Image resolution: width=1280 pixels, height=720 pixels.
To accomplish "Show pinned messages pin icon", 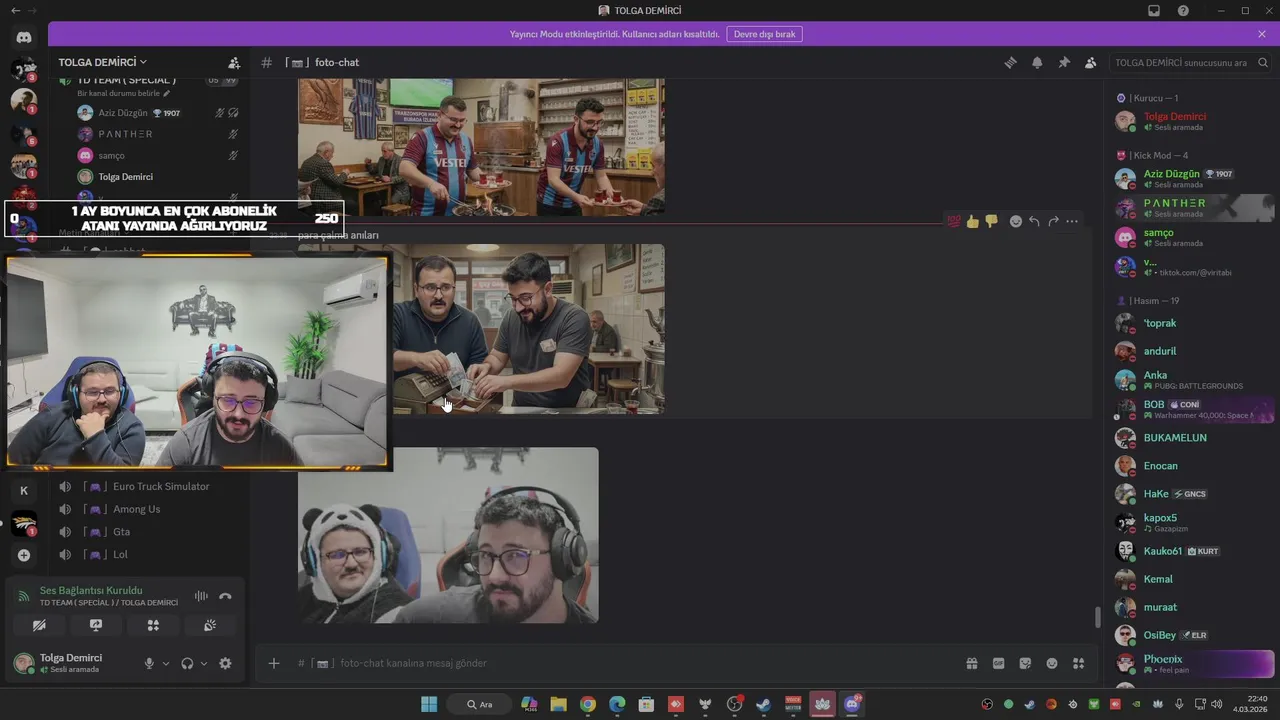I will (1064, 62).
